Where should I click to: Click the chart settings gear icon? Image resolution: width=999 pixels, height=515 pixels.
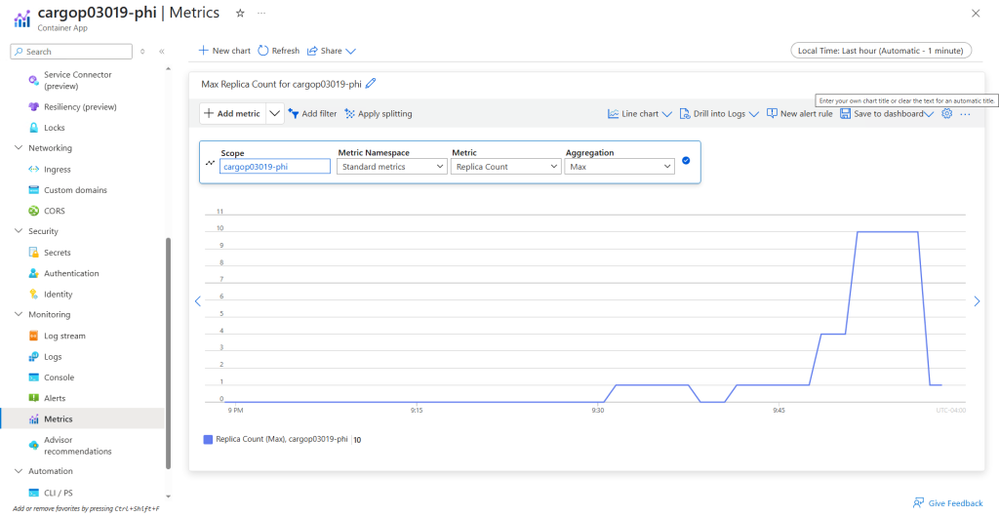947,114
